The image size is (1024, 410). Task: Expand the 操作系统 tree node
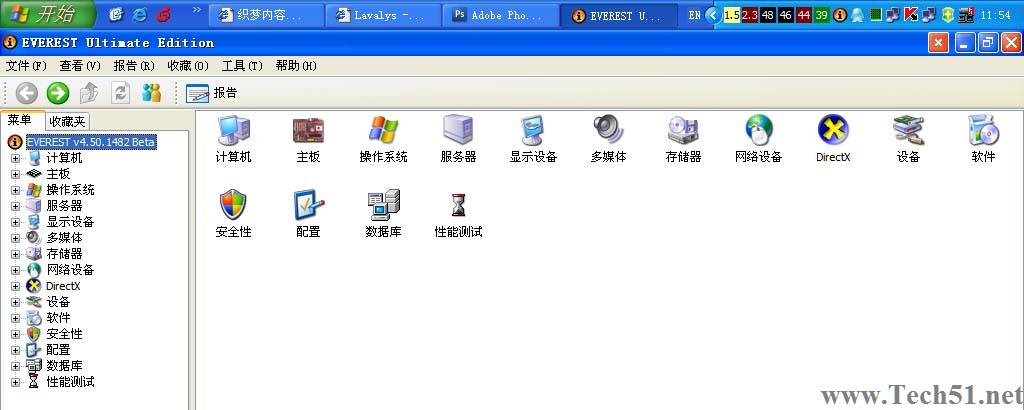click(16, 190)
